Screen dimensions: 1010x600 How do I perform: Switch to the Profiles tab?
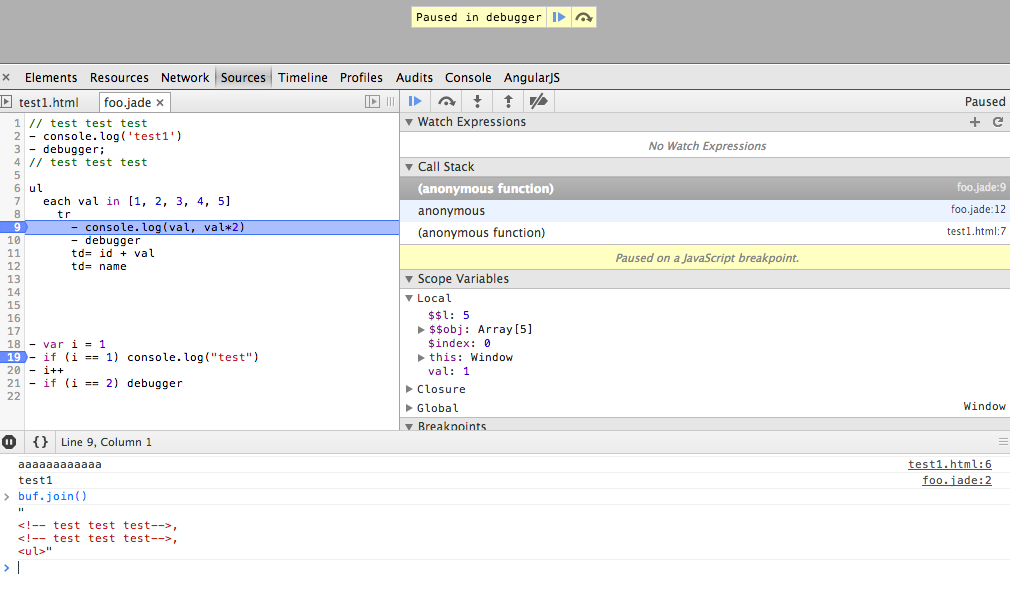(361, 77)
